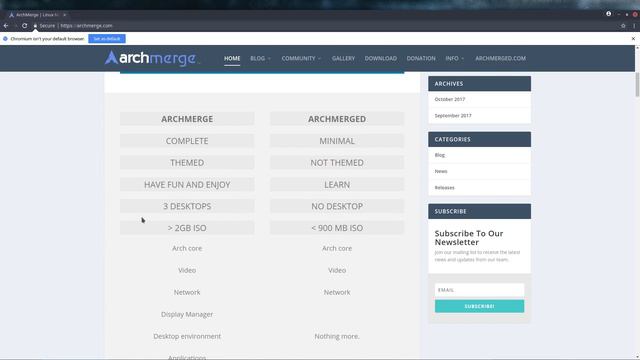The width and height of the screenshot is (640, 360).
Task: Visit ARCHMERGED.COM link in navbar
Action: [500, 58]
